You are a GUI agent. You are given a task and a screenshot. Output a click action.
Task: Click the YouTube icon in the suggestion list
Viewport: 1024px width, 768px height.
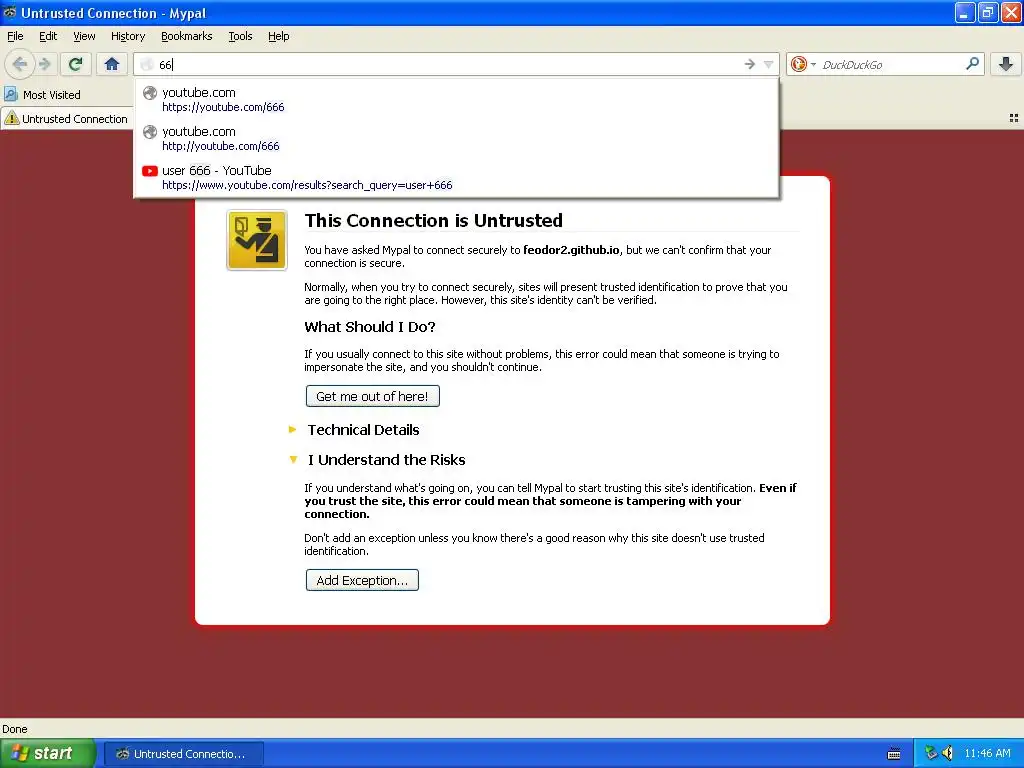(150, 171)
